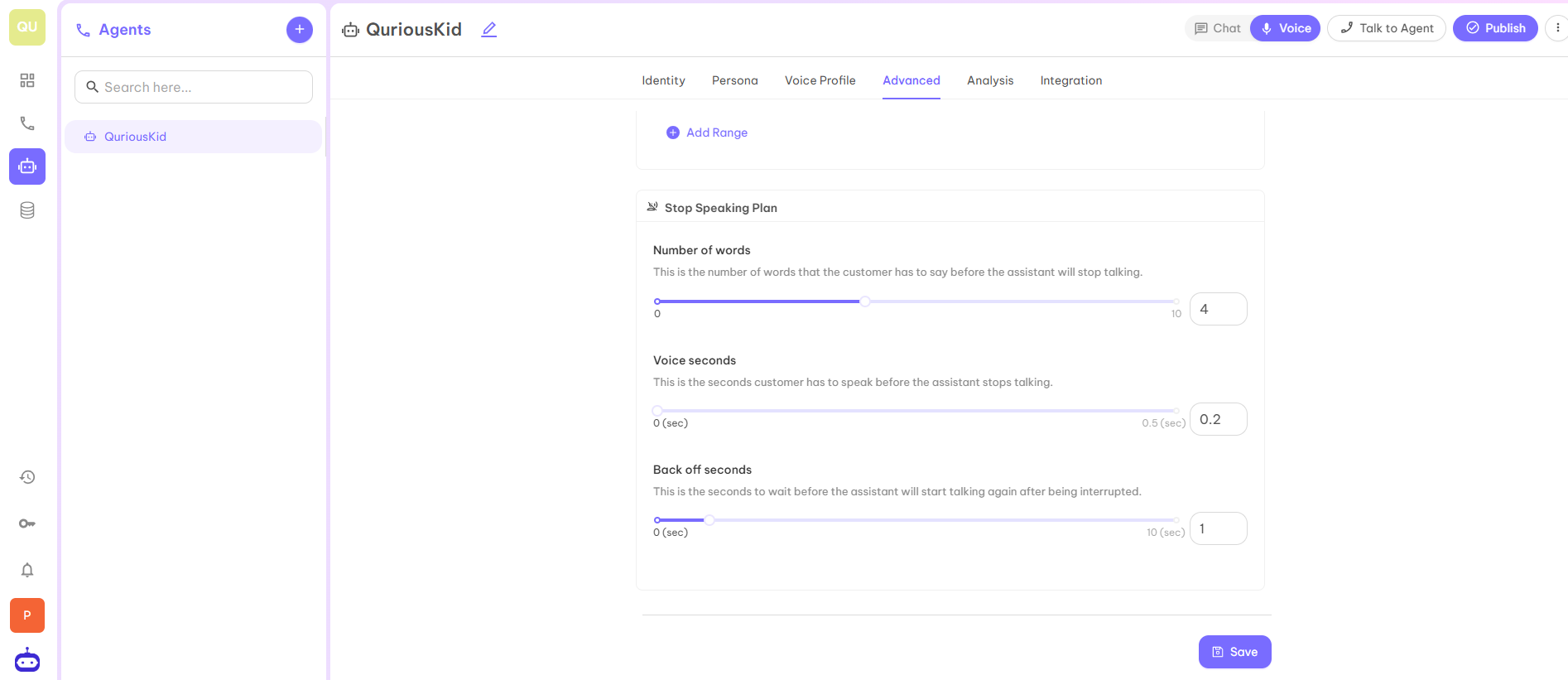The height and width of the screenshot is (680, 1568).
Task: Click the Back off seconds value field
Action: [1219, 528]
